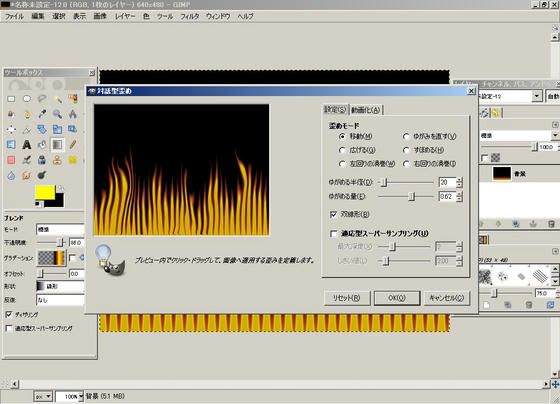Open the フィルタ menu

189,16
